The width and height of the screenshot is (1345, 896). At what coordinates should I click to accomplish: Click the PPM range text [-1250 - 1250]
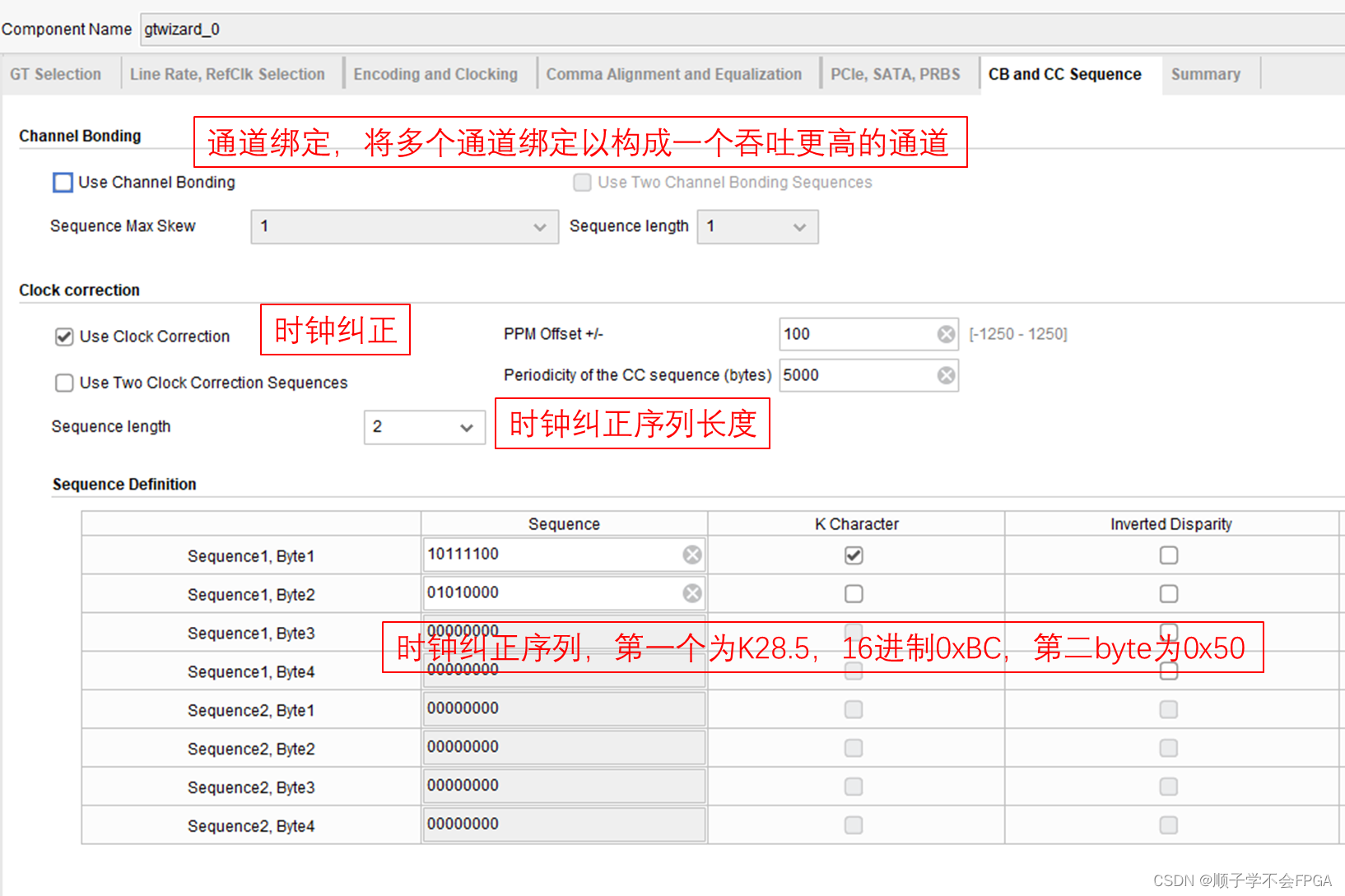coord(1018,334)
